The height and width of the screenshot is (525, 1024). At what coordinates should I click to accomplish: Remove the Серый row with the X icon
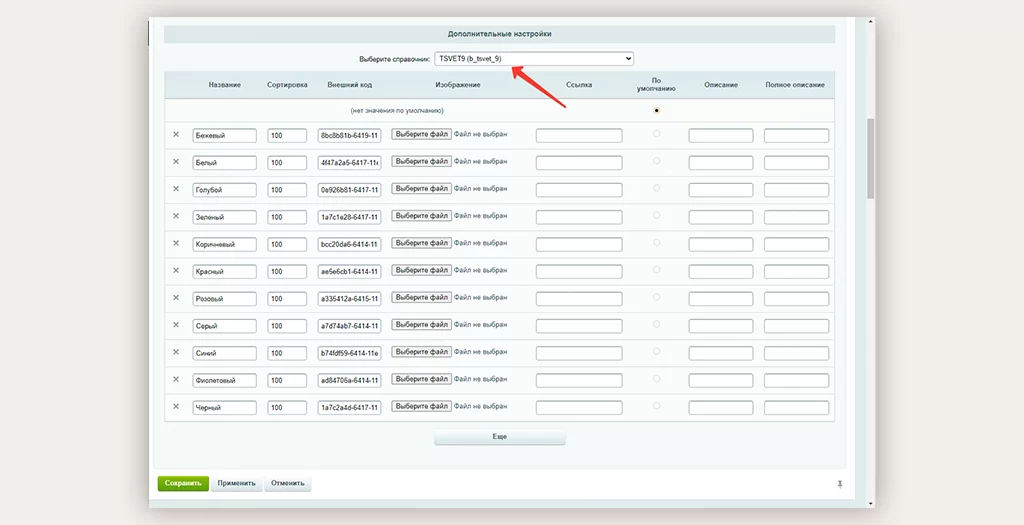click(176, 325)
